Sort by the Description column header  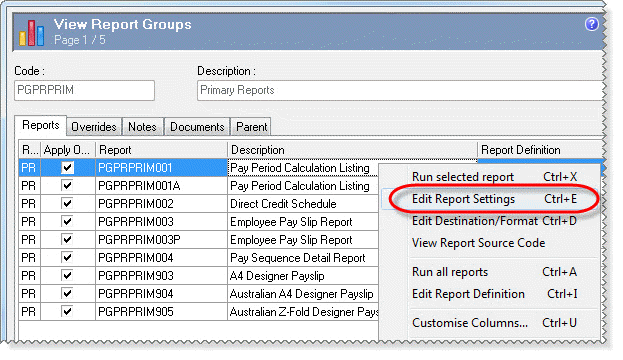coord(352,150)
